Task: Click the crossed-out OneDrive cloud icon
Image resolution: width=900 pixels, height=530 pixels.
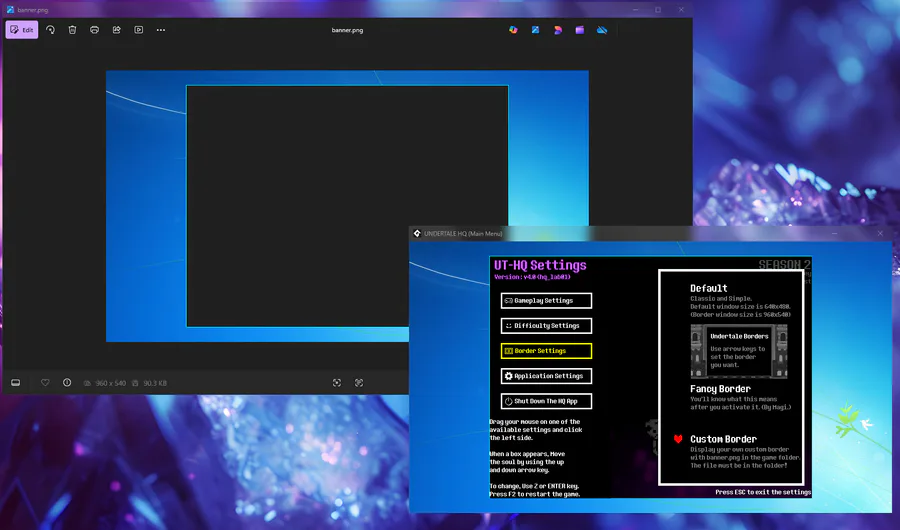Action: pyautogui.click(x=602, y=30)
